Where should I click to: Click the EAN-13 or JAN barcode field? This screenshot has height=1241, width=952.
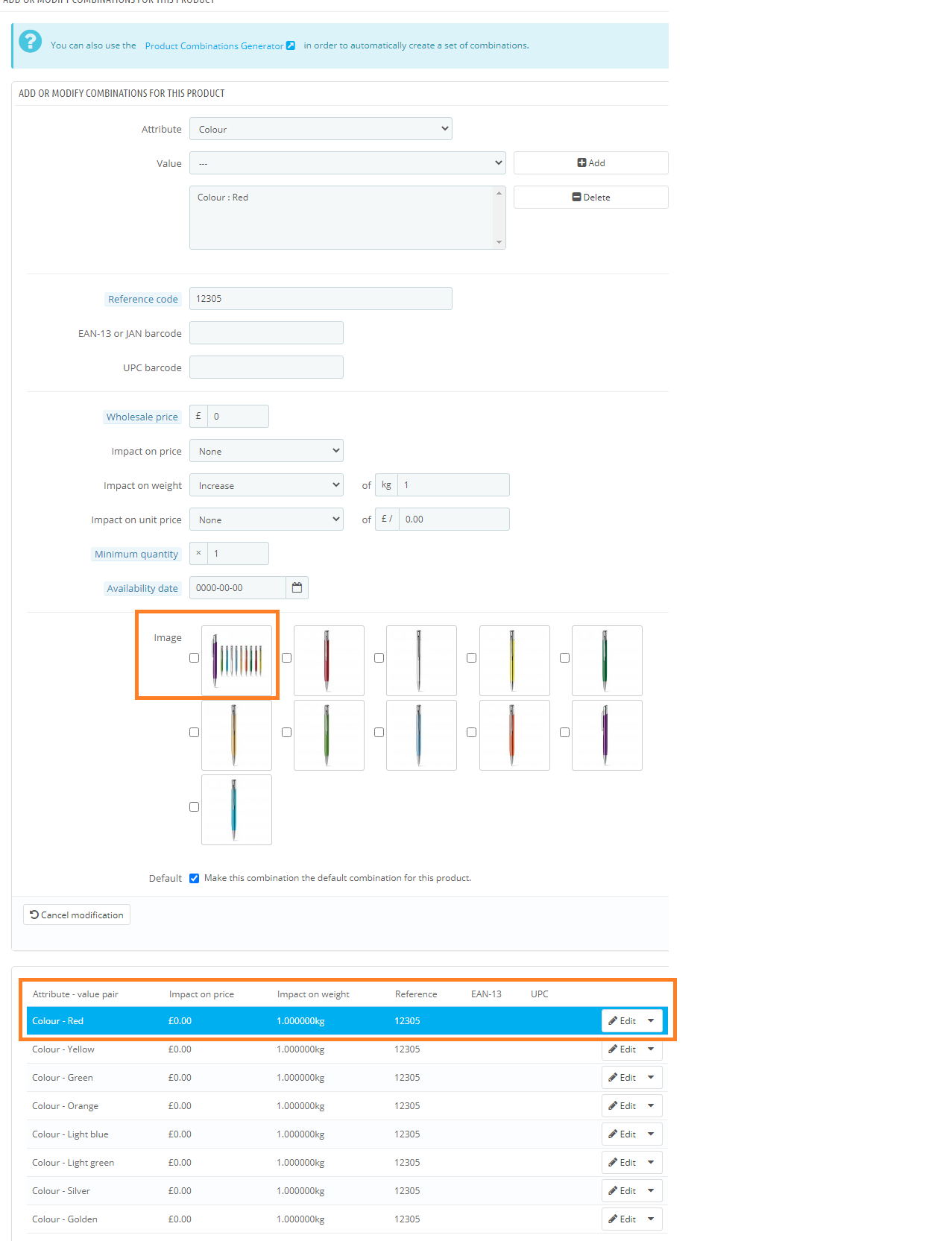(266, 333)
